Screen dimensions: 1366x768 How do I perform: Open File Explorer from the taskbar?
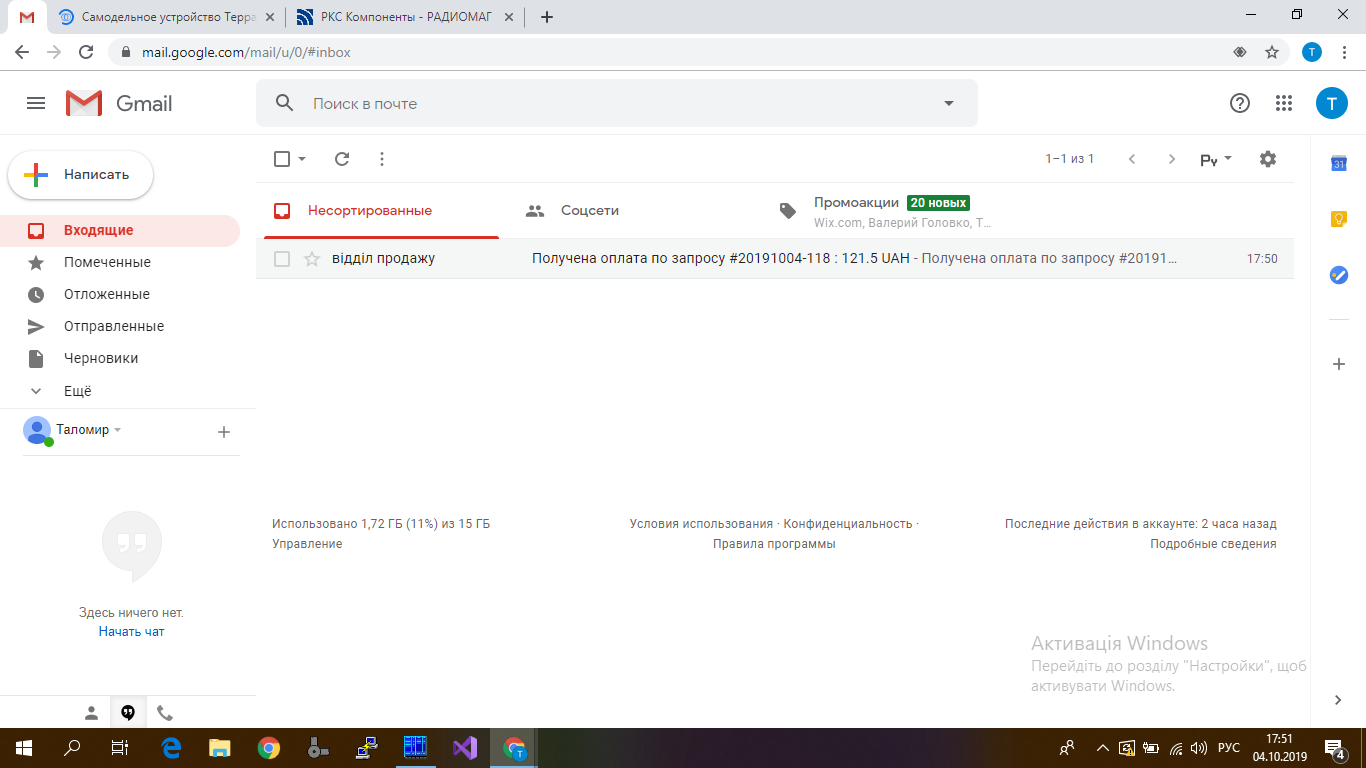click(219, 748)
